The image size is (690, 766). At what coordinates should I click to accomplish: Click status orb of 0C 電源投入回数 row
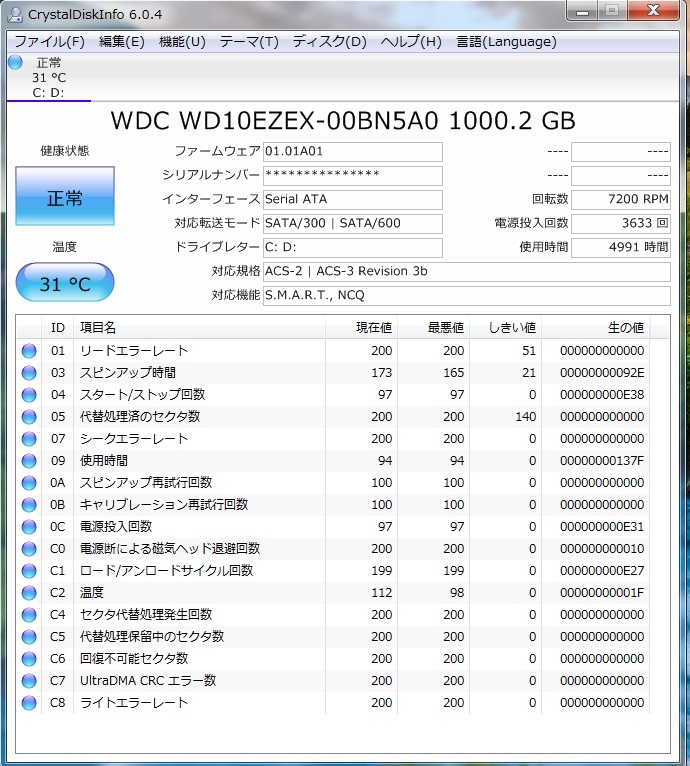pyautogui.click(x=29, y=527)
